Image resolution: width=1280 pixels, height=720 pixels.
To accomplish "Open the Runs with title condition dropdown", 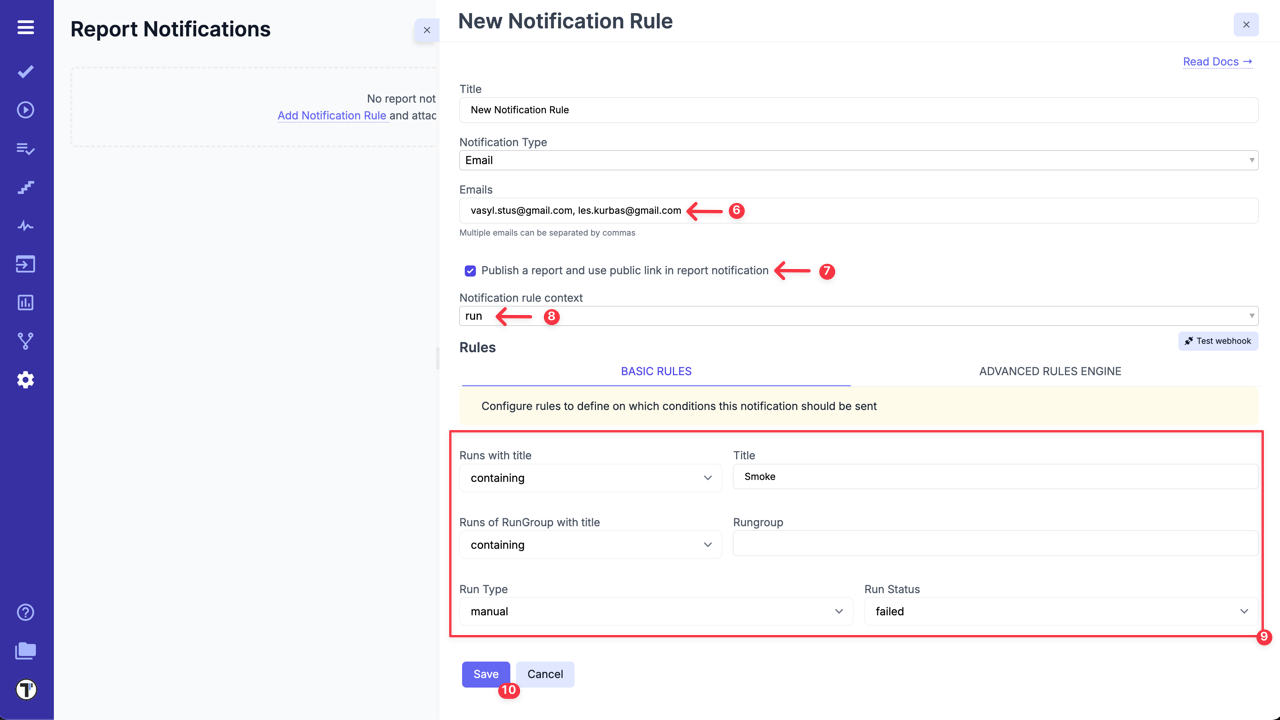I will pos(590,478).
